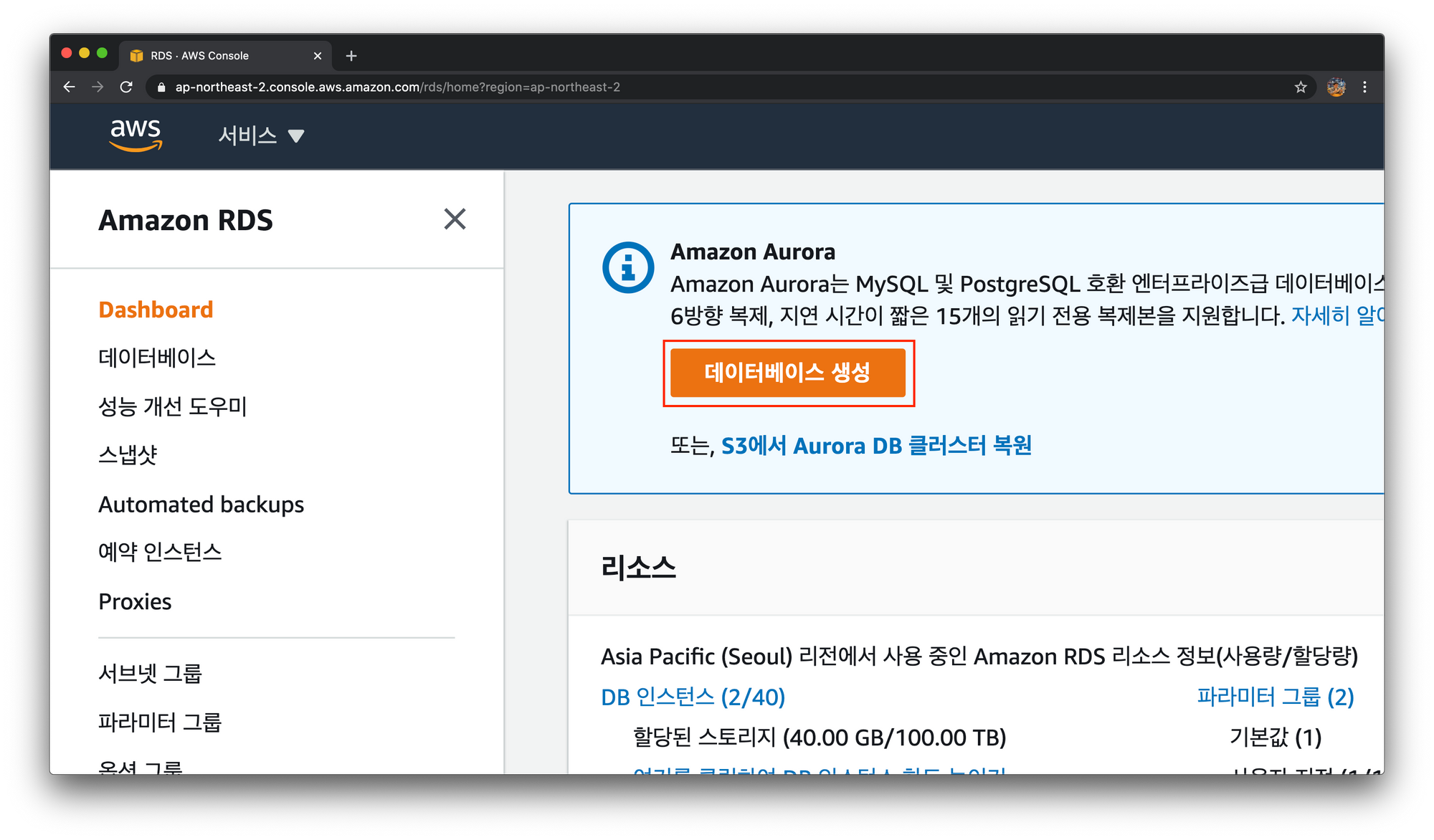Go to 성능 개선 도우미 page
Screen dimensions: 1434x840
pyautogui.click(x=172, y=406)
